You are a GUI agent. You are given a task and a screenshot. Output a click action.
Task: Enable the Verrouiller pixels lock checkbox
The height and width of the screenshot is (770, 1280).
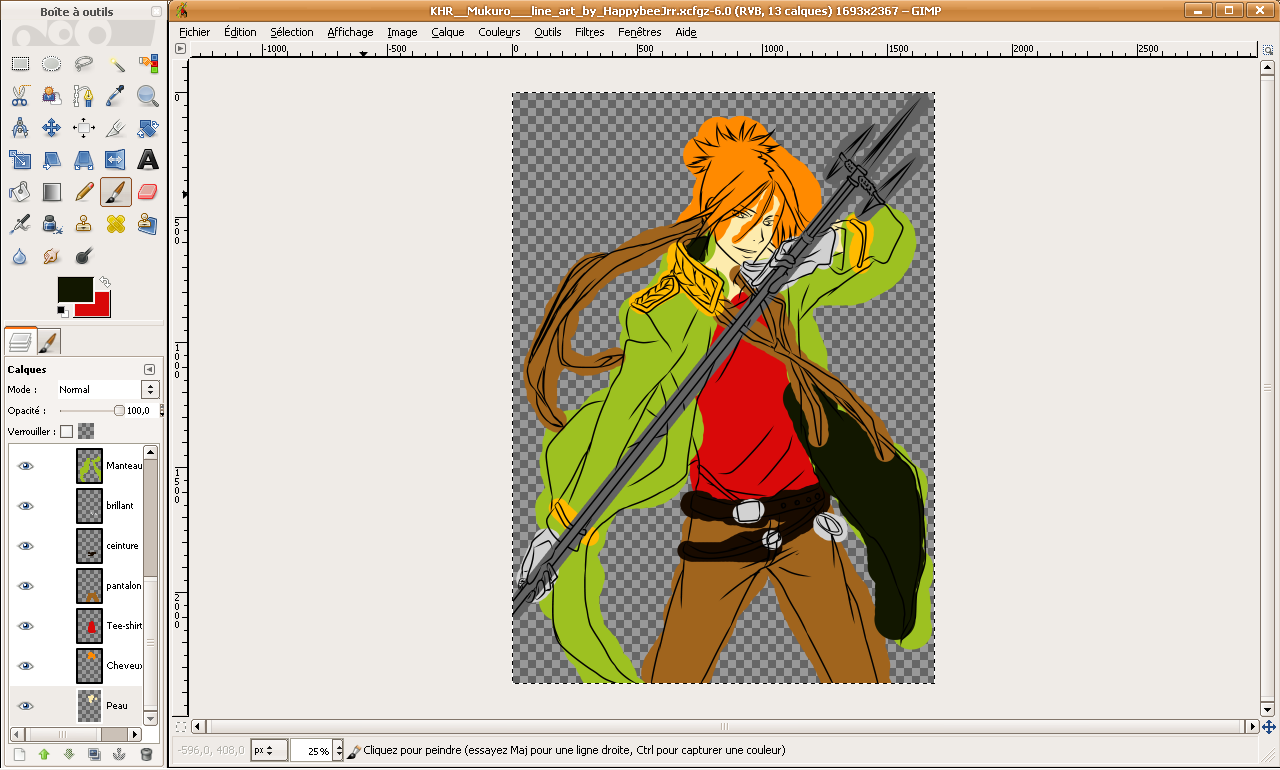click(67, 431)
